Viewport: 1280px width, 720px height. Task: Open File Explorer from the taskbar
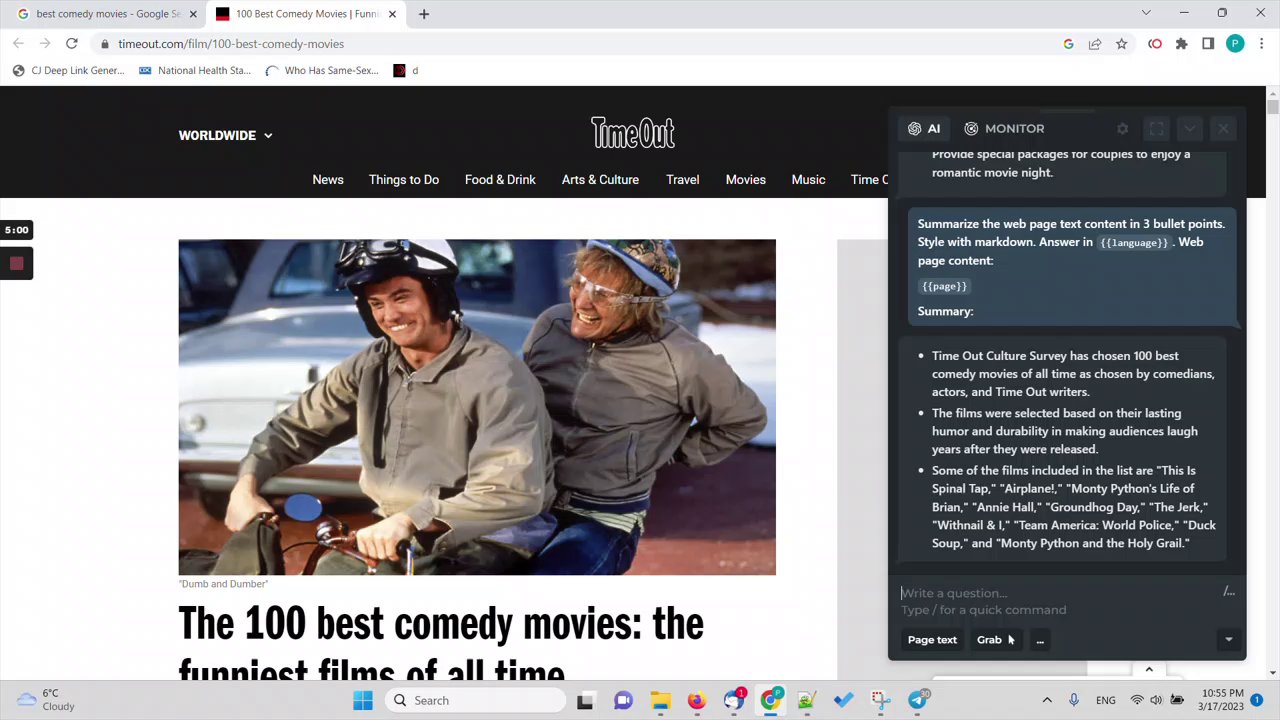click(x=660, y=701)
